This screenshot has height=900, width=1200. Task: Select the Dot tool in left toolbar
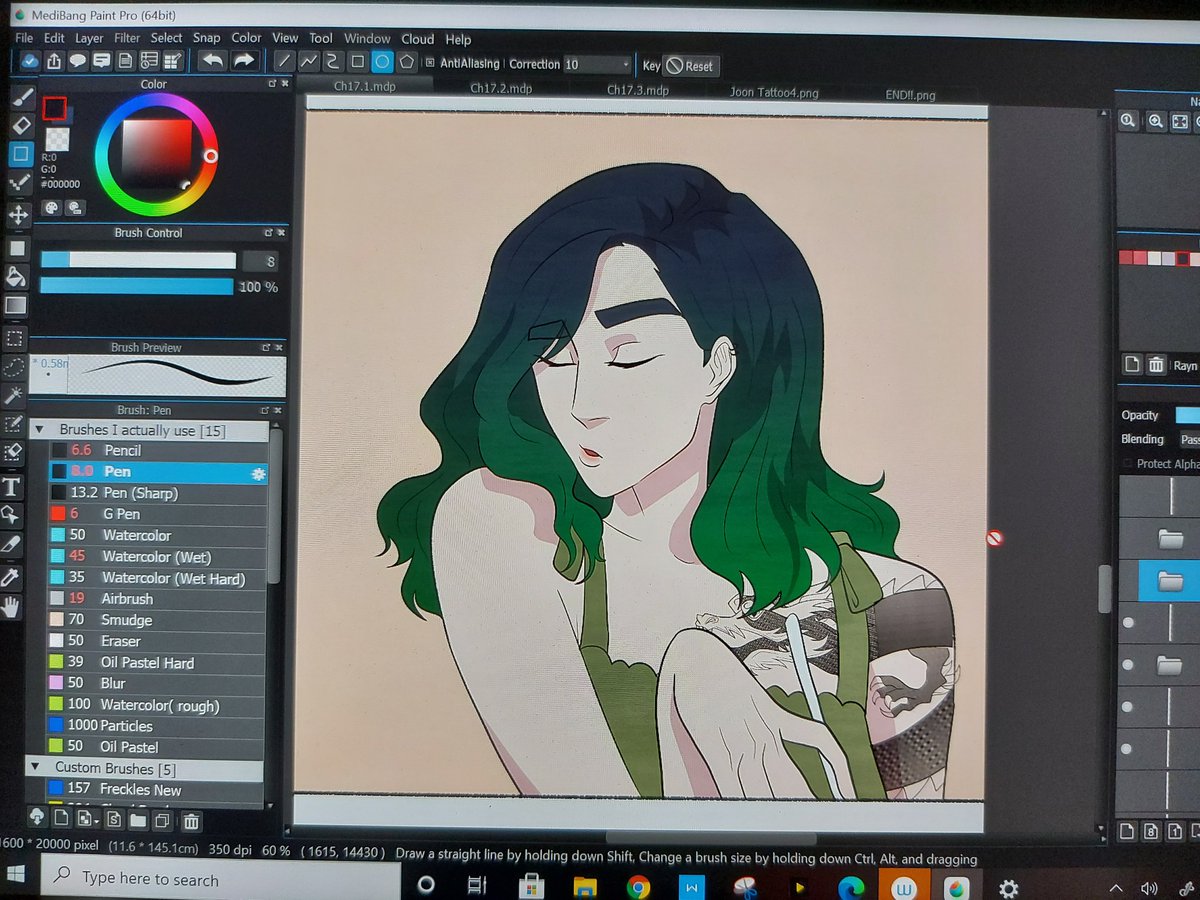coord(19,183)
